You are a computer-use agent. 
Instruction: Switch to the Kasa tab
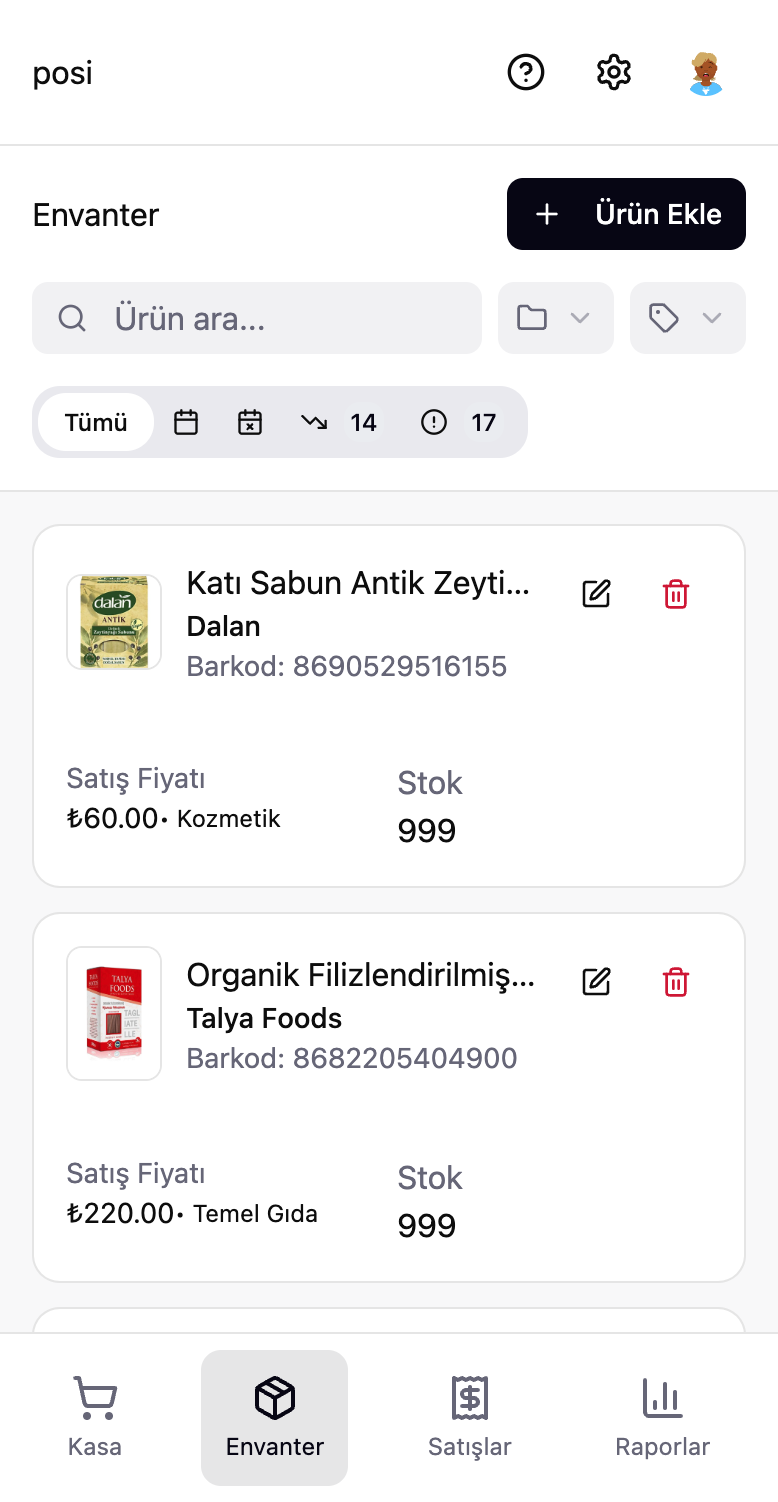point(95,1417)
